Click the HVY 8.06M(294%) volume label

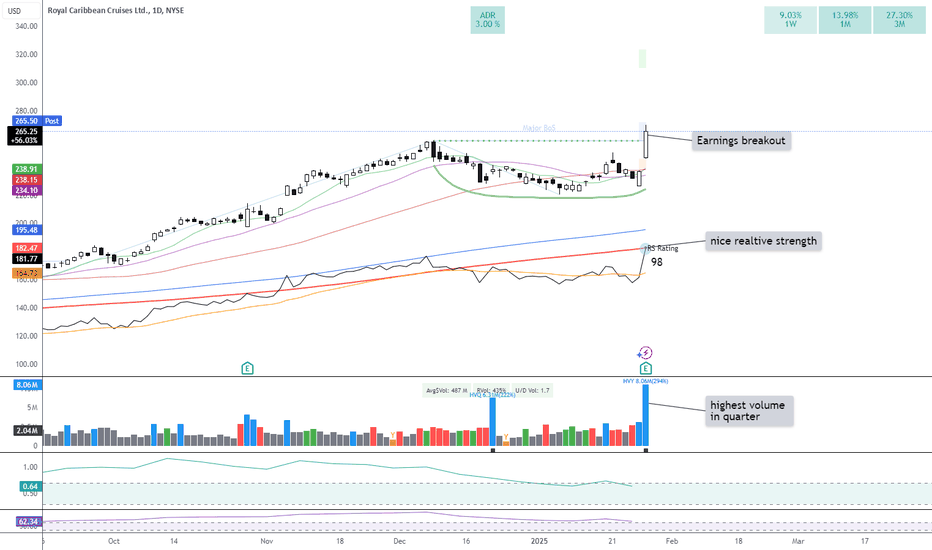coord(646,381)
